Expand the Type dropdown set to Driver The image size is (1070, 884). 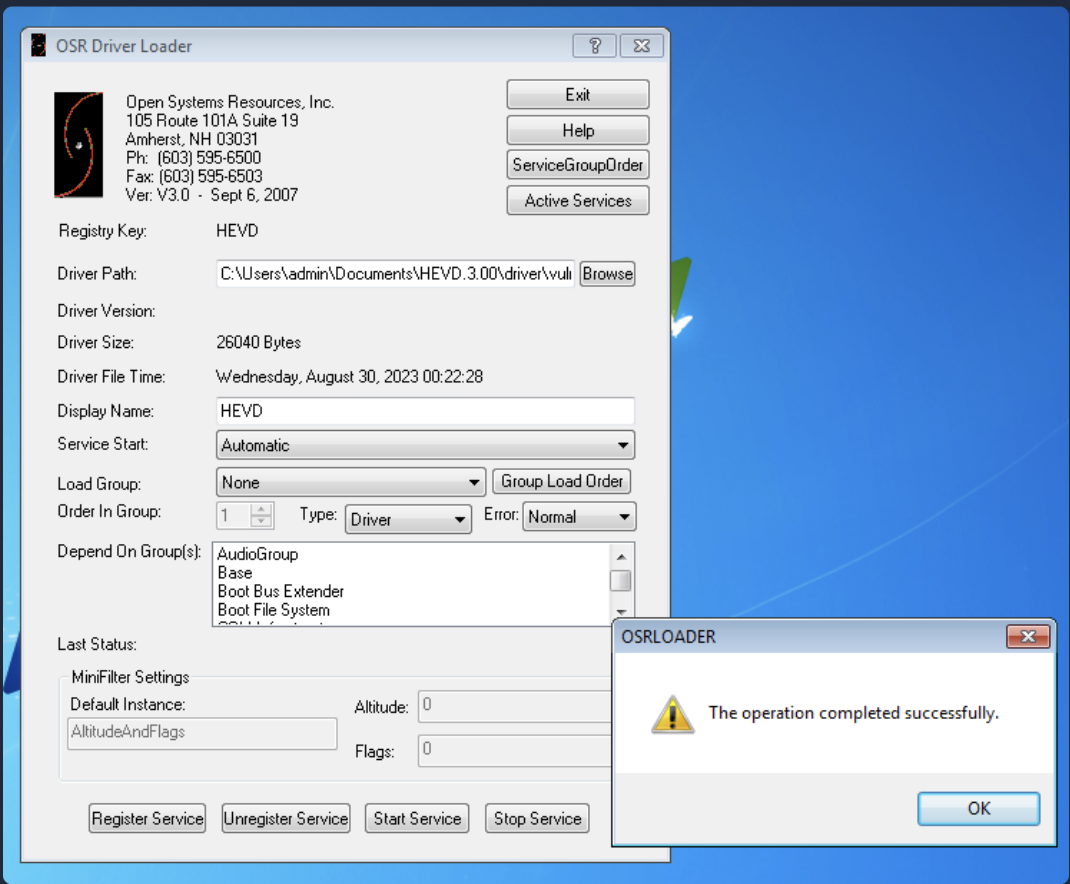459,519
